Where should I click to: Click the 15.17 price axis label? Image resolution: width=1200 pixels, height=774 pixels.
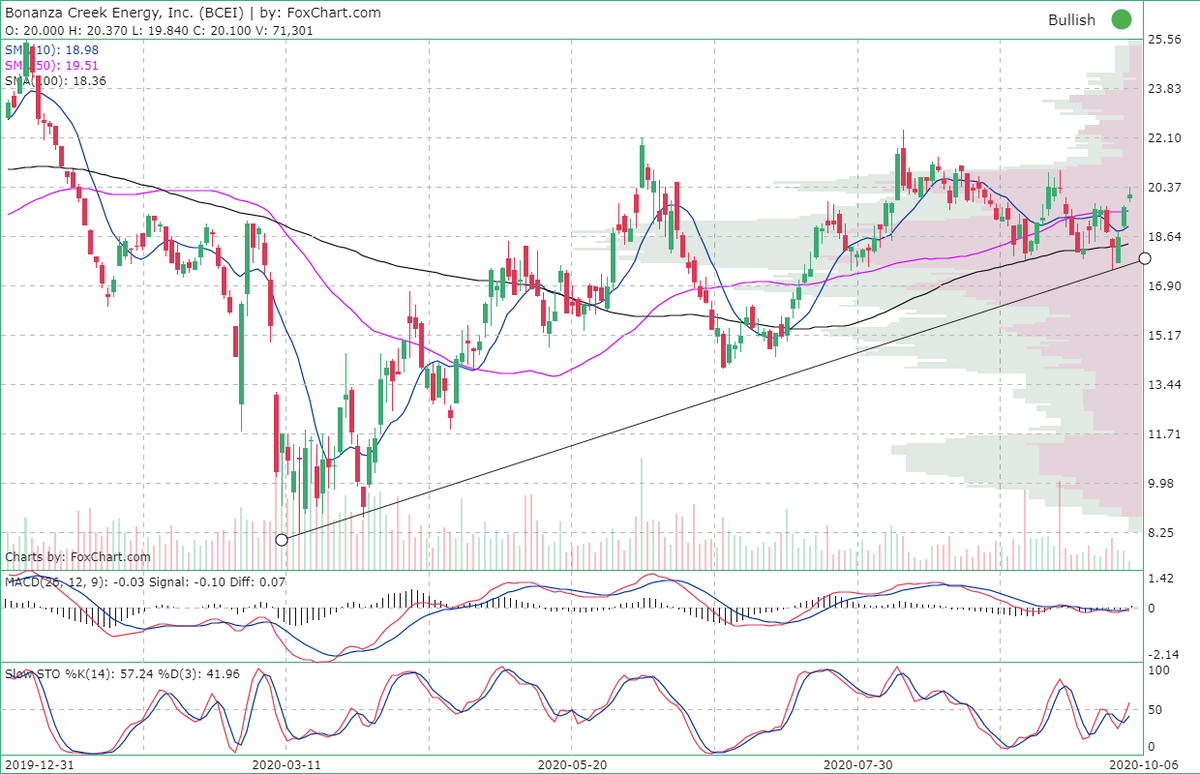1166,335
